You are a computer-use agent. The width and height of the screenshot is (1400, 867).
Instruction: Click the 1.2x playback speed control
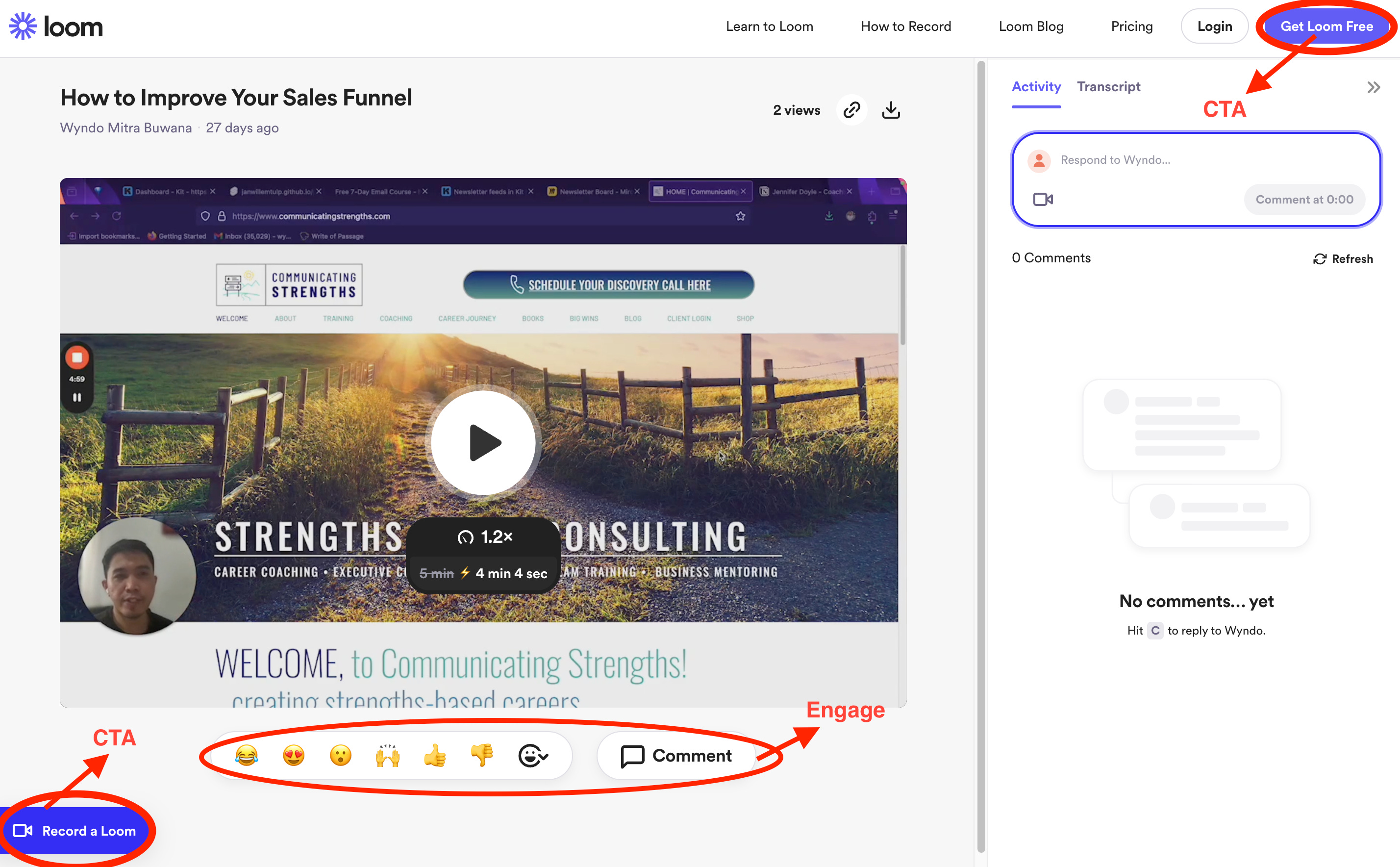484,537
